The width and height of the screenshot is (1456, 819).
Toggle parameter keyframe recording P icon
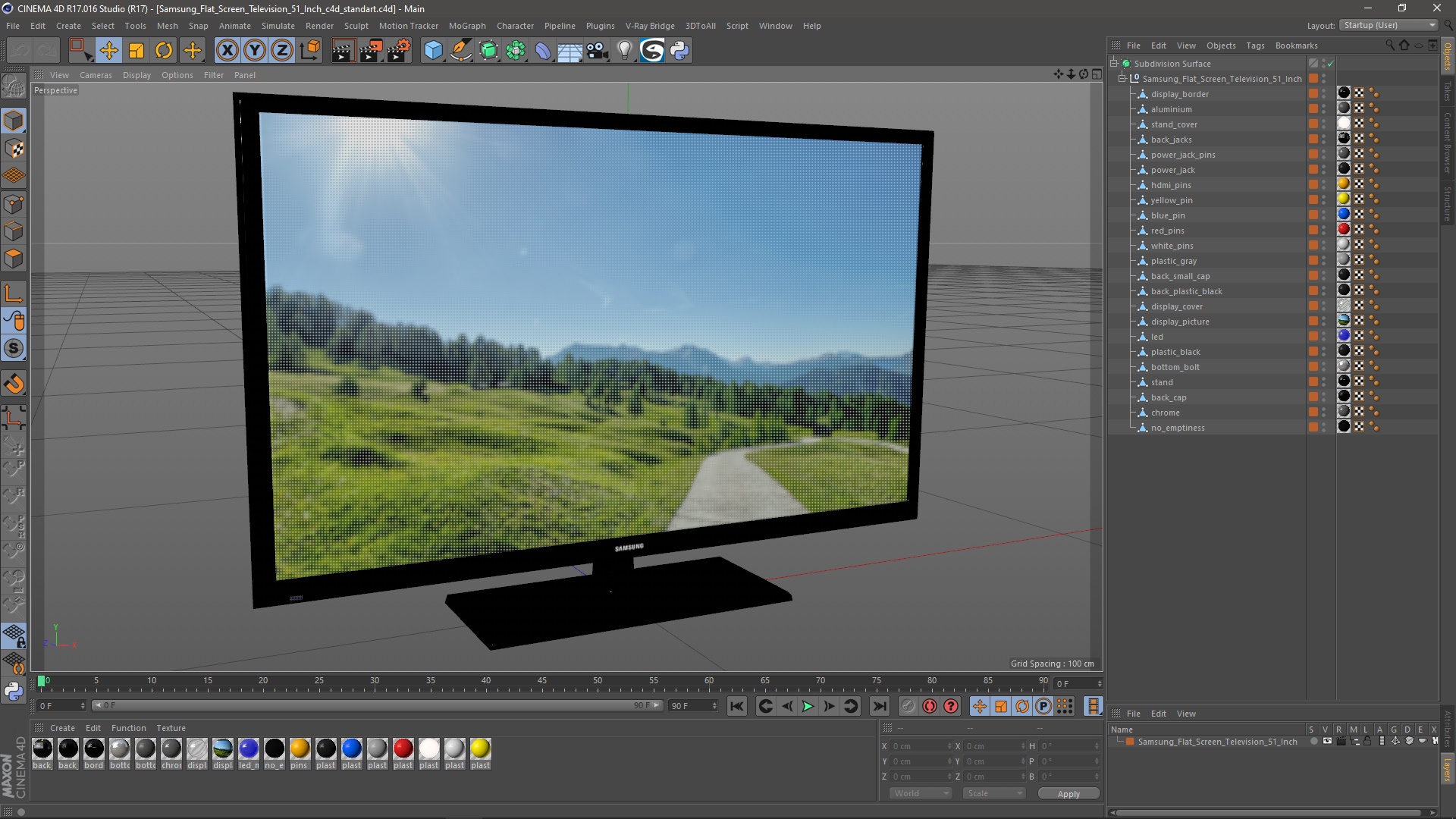[x=1043, y=706]
